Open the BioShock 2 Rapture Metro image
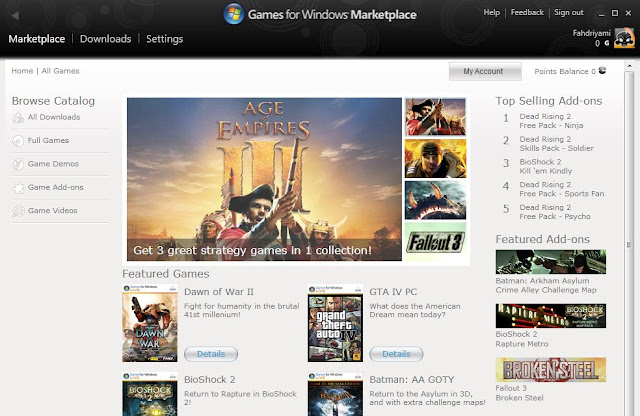Viewport: 640px width, 416px height. pos(551,316)
